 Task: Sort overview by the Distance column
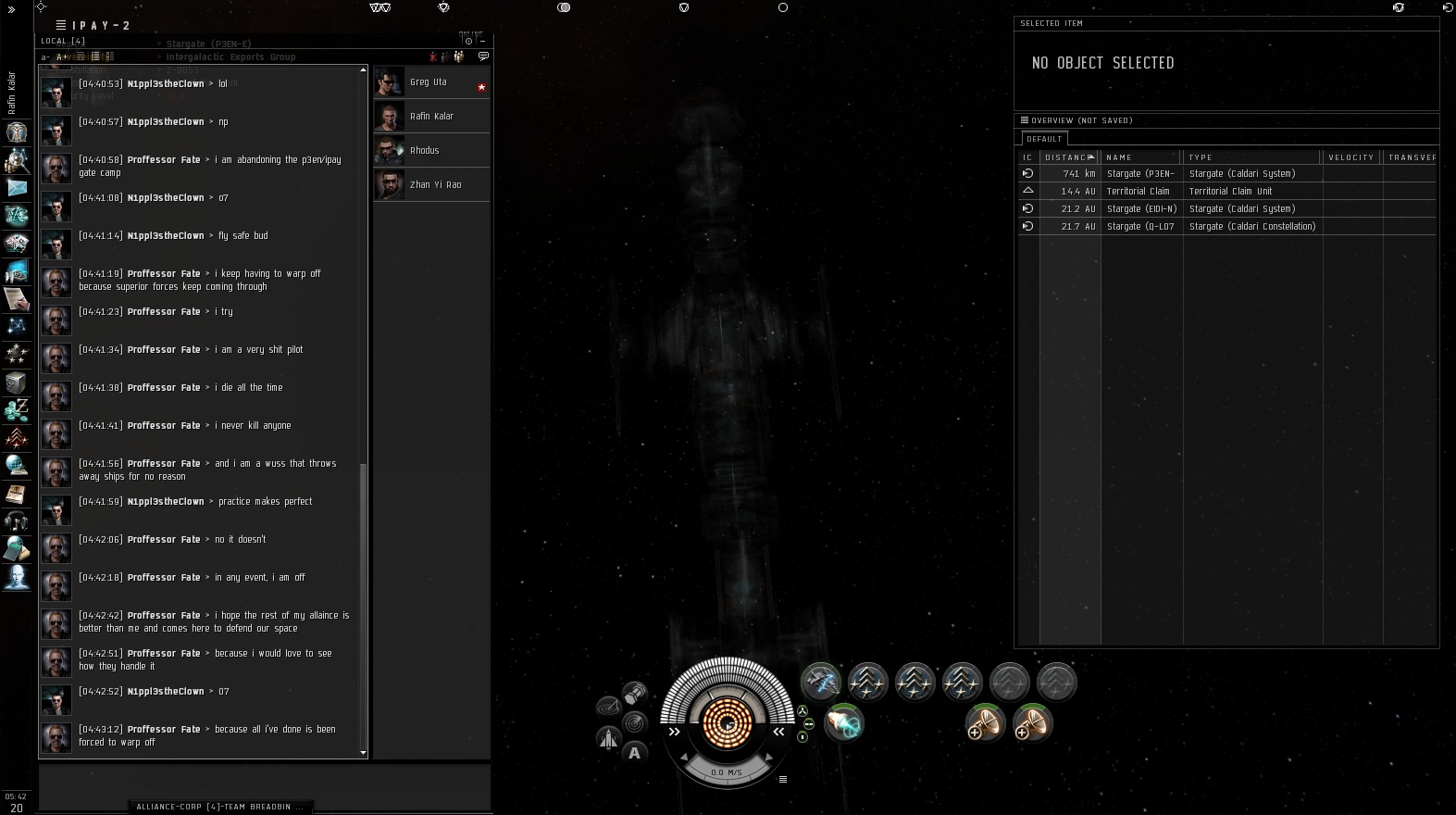point(1069,157)
